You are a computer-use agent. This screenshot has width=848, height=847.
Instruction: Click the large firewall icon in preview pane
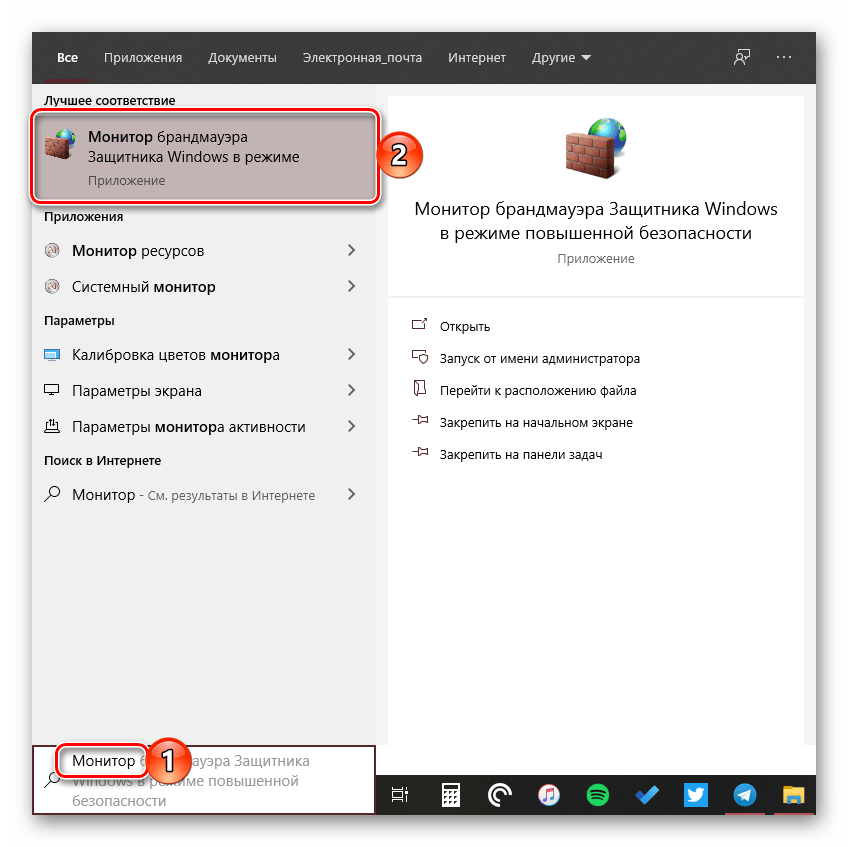click(595, 148)
